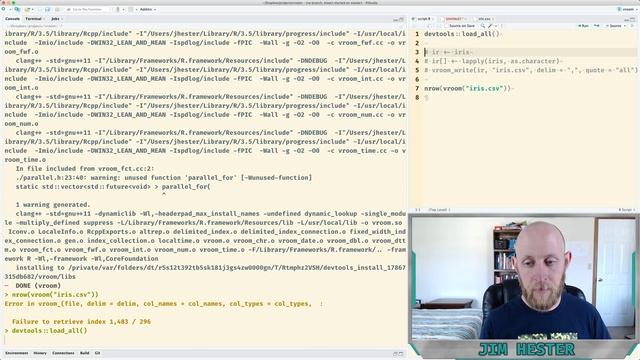Open the Environment tab in bottom pane
Image resolution: width=640 pixels, height=360 pixels.
click(x=17, y=353)
